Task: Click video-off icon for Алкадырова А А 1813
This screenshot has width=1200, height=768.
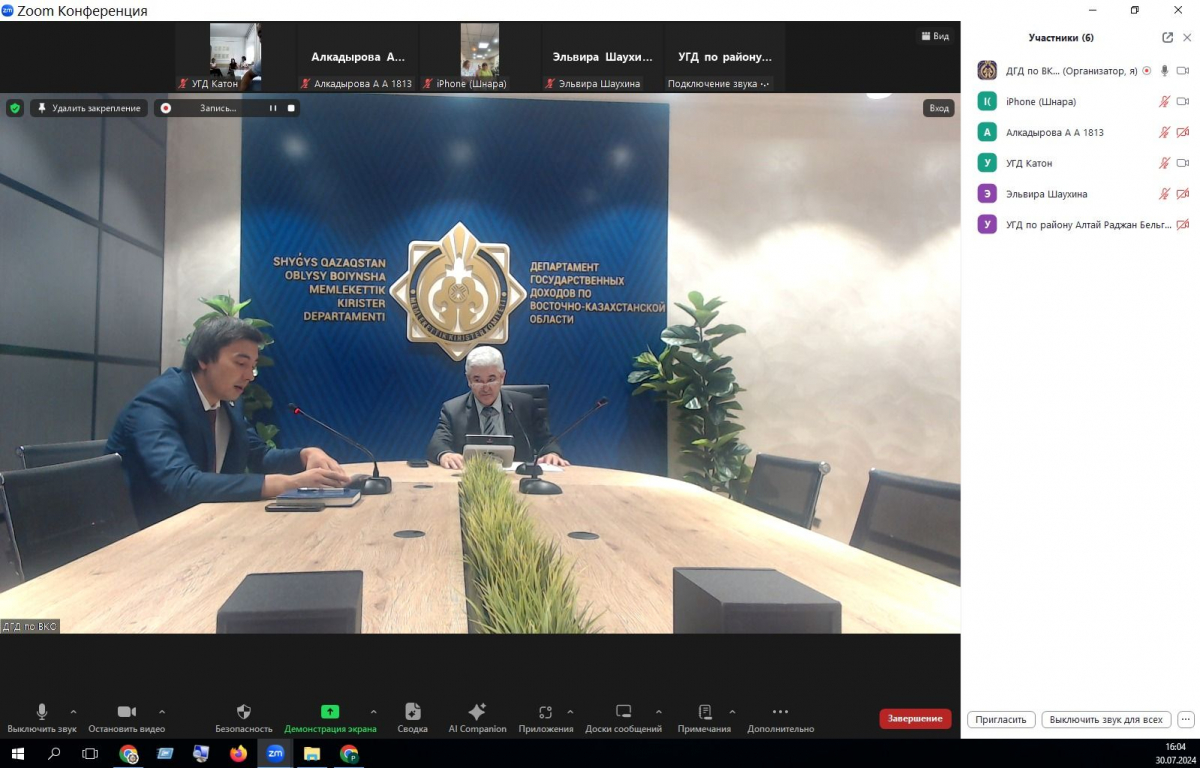Action: click(1182, 132)
